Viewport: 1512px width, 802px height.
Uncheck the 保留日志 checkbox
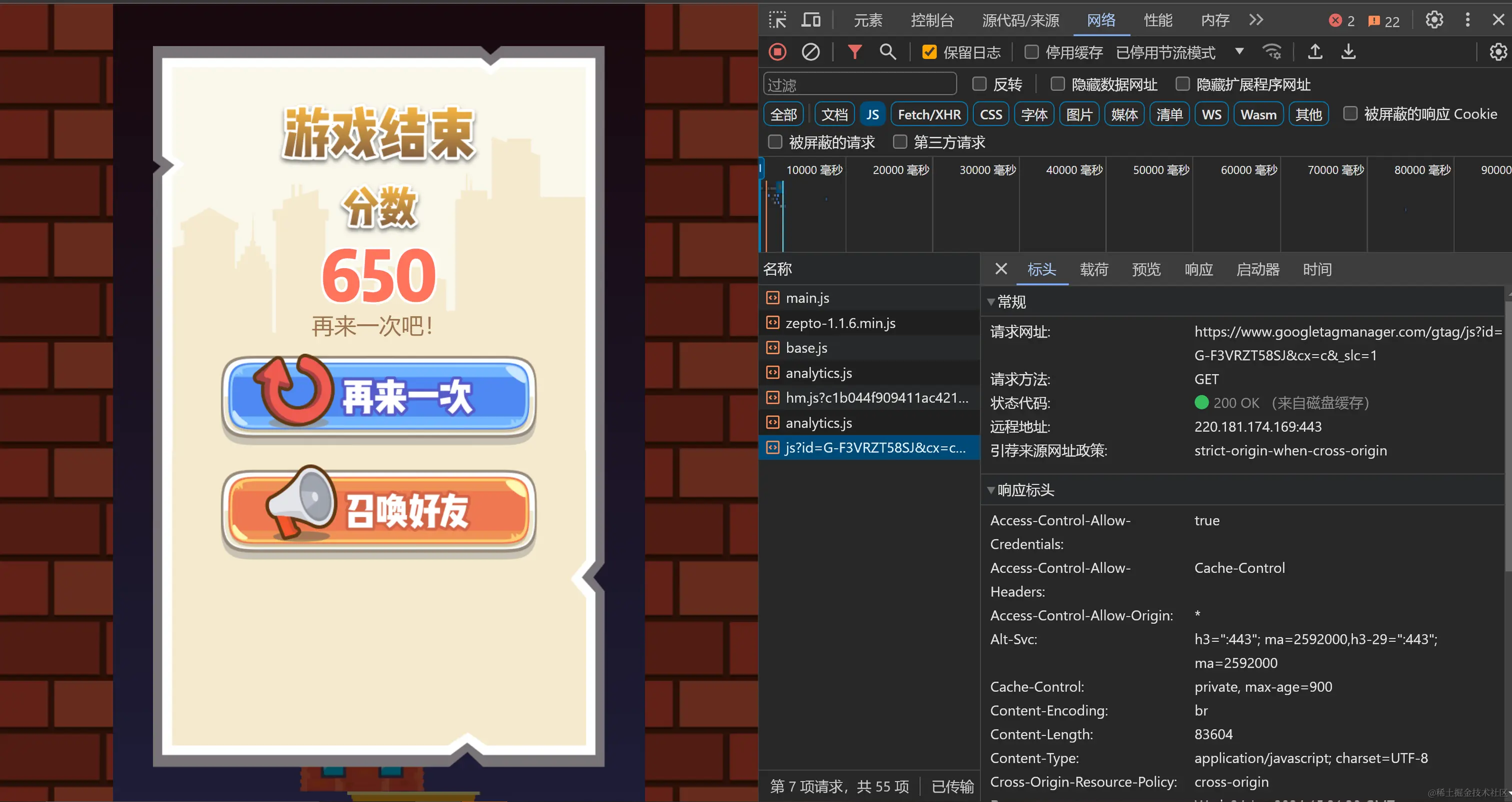pyautogui.click(x=929, y=52)
